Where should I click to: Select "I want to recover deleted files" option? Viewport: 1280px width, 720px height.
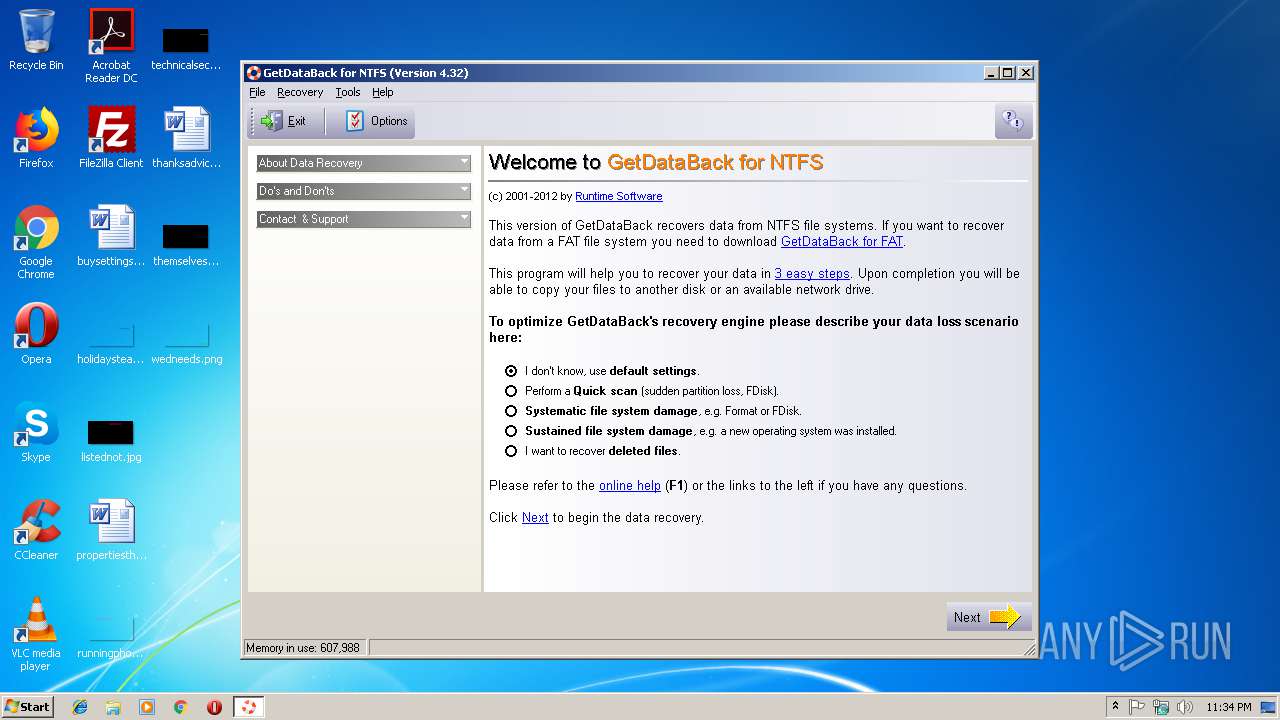pos(511,451)
